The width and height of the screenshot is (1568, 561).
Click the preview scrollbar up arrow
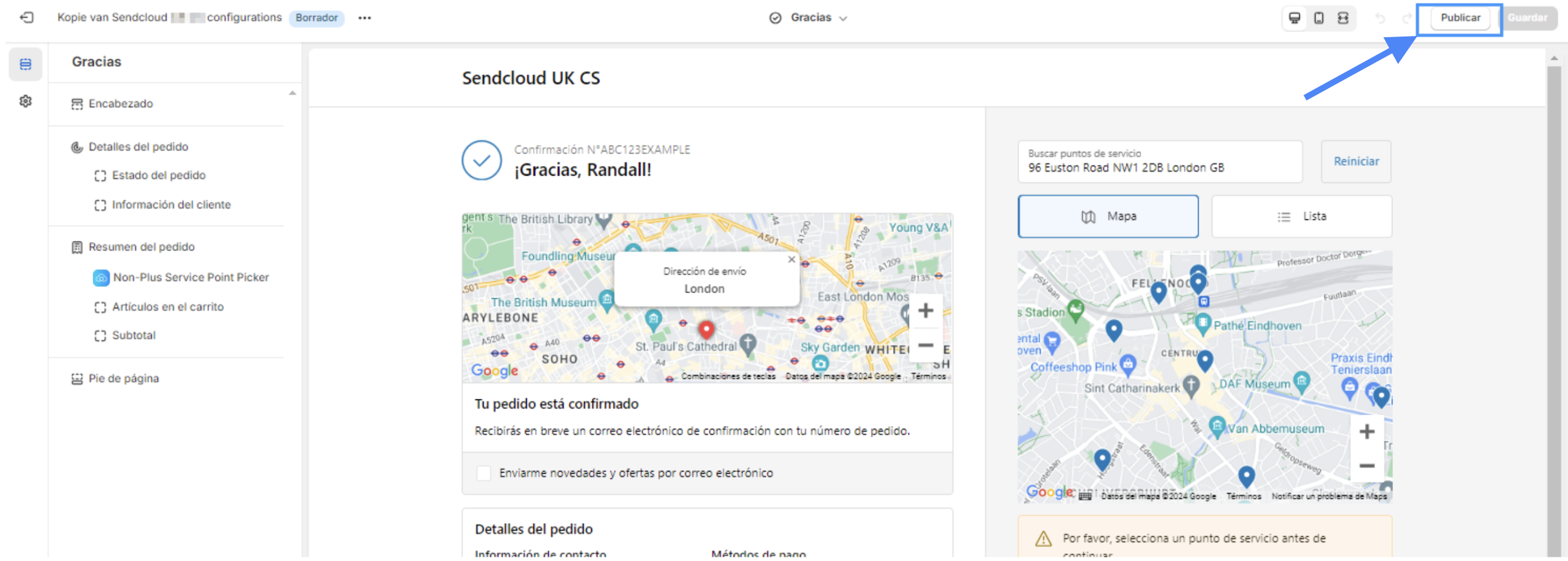click(x=1554, y=58)
